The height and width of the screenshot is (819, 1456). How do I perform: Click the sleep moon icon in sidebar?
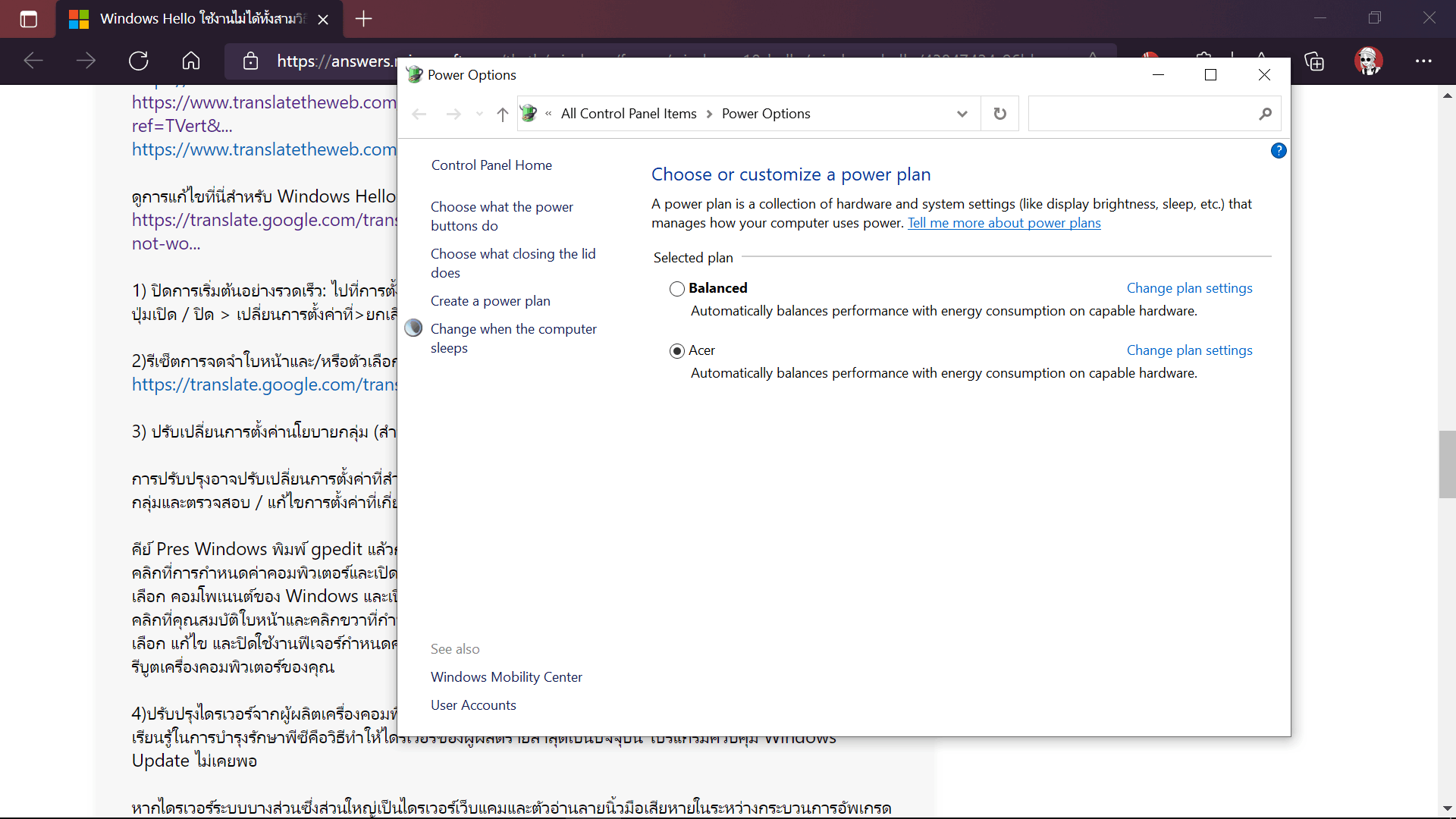click(x=413, y=328)
